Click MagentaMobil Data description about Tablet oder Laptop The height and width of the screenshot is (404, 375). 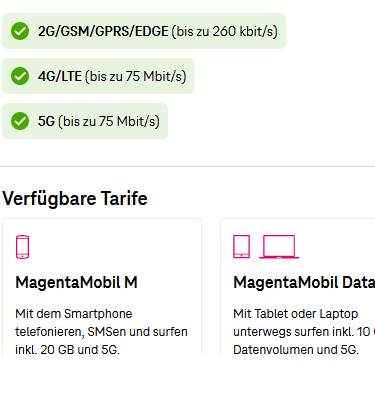click(304, 332)
